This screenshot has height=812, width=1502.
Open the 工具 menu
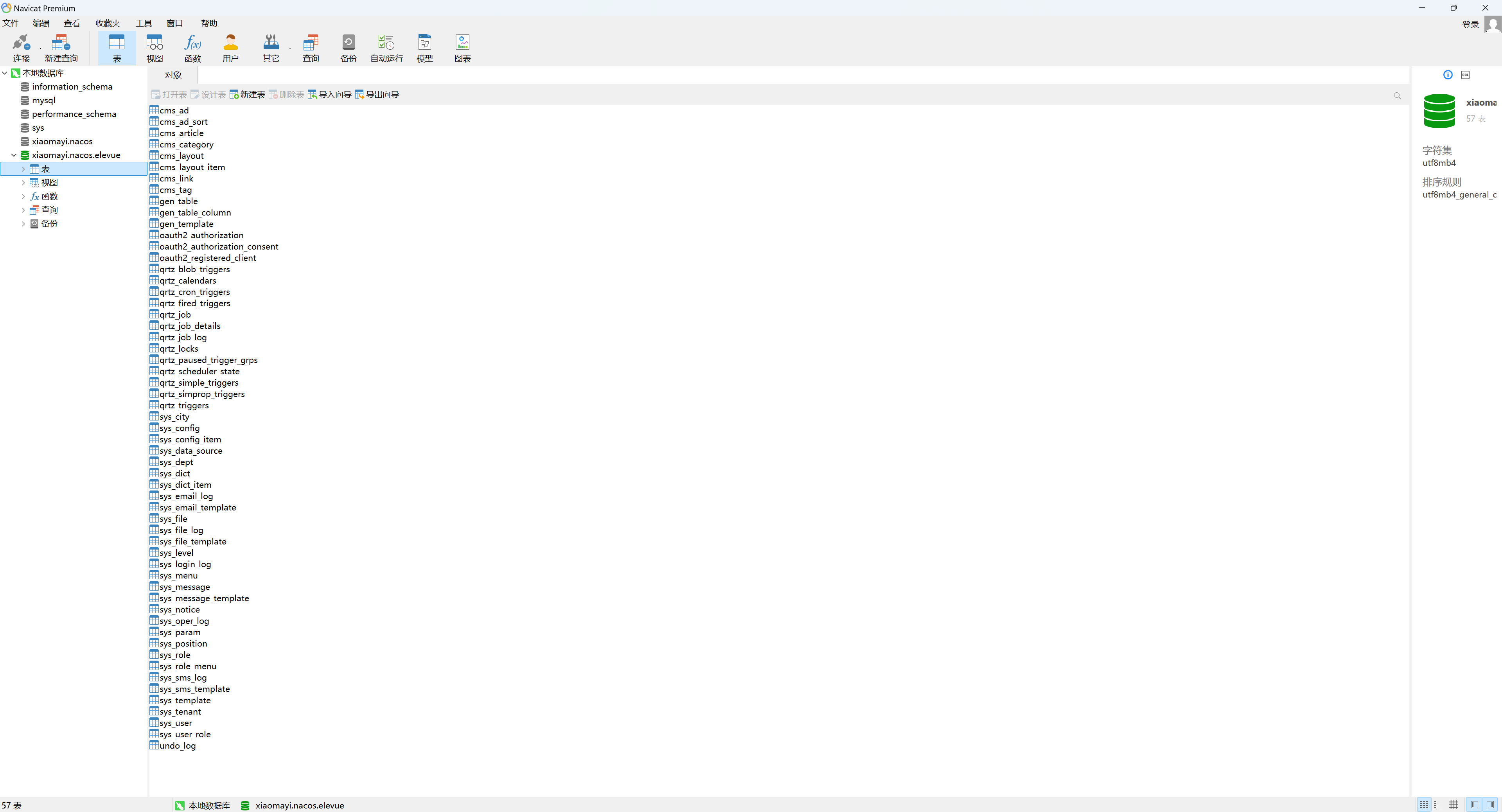[x=144, y=23]
